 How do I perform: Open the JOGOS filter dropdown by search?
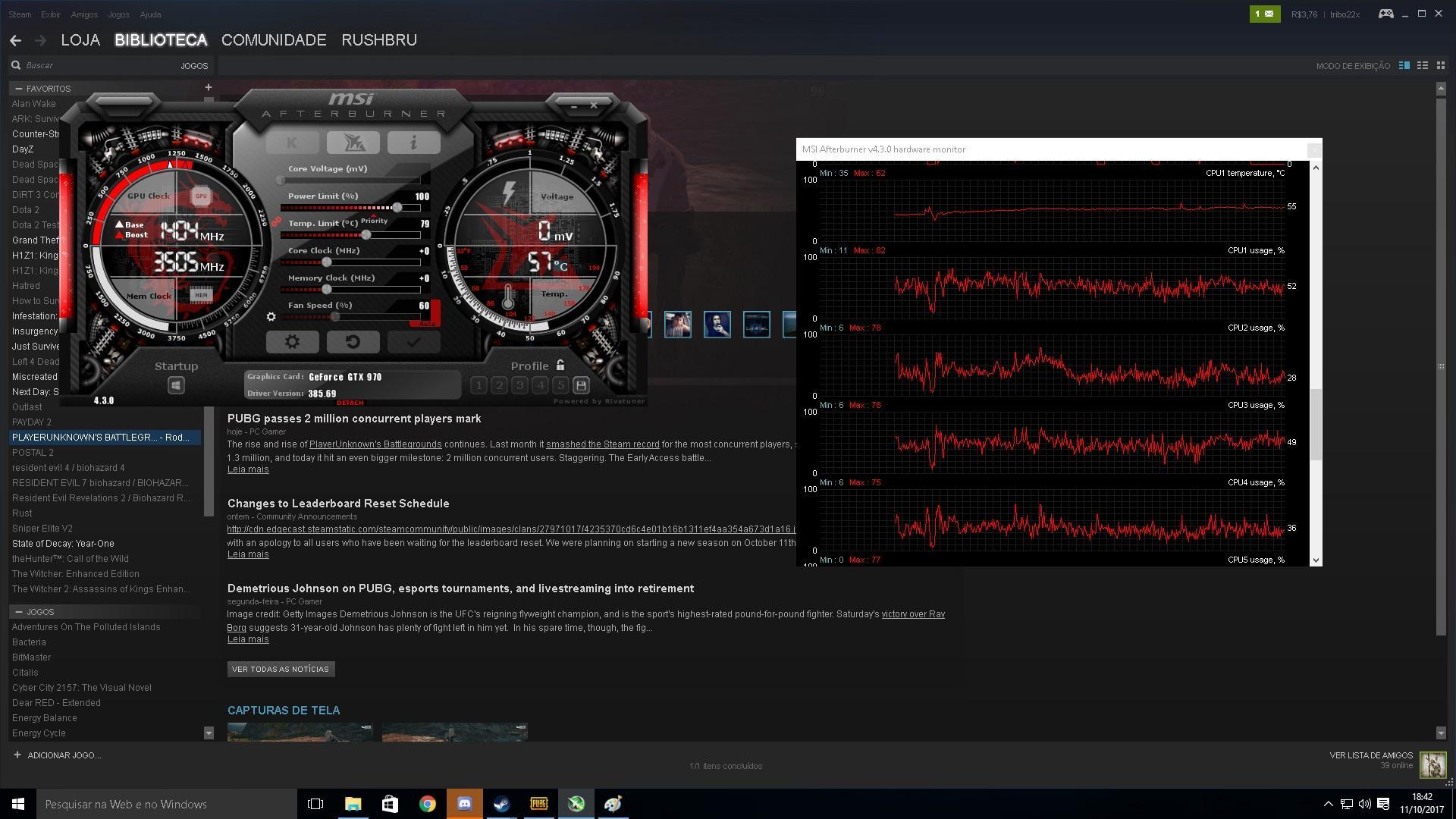pos(194,66)
